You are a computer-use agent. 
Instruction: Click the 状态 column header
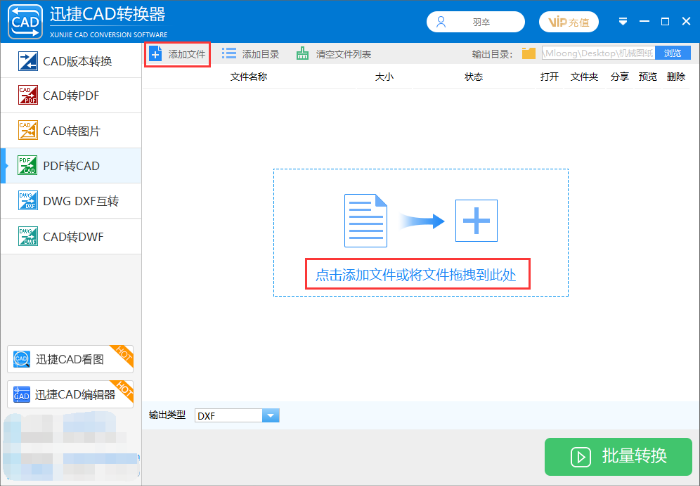coord(474,77)
